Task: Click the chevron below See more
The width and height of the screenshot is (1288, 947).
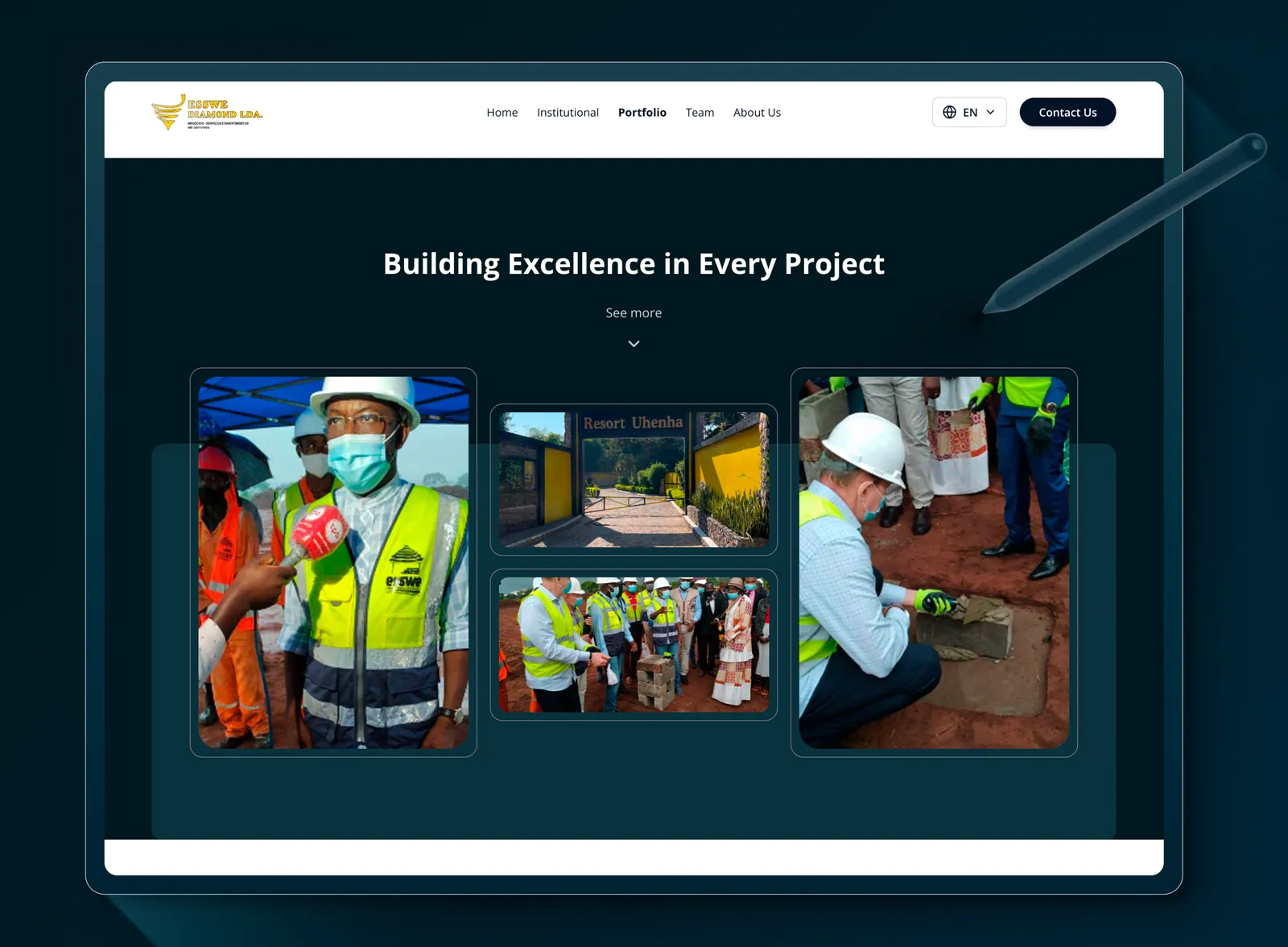Action: point(634,344)
